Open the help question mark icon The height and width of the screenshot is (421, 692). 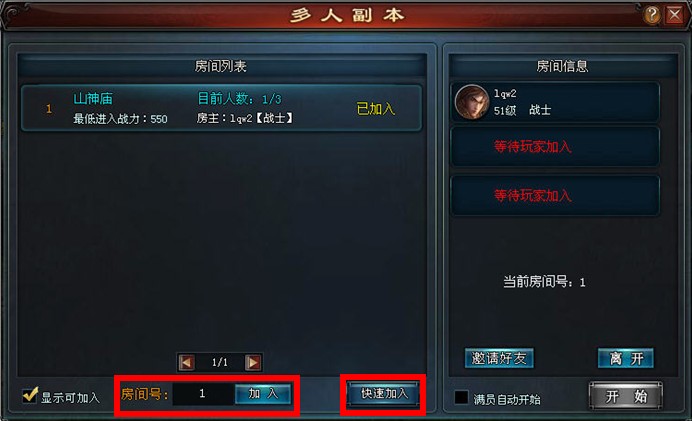(652, 15)
